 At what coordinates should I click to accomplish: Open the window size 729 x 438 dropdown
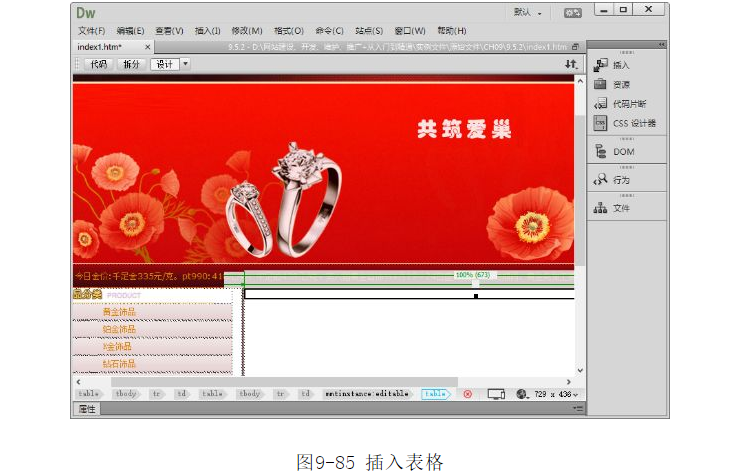tap(552, 394)
